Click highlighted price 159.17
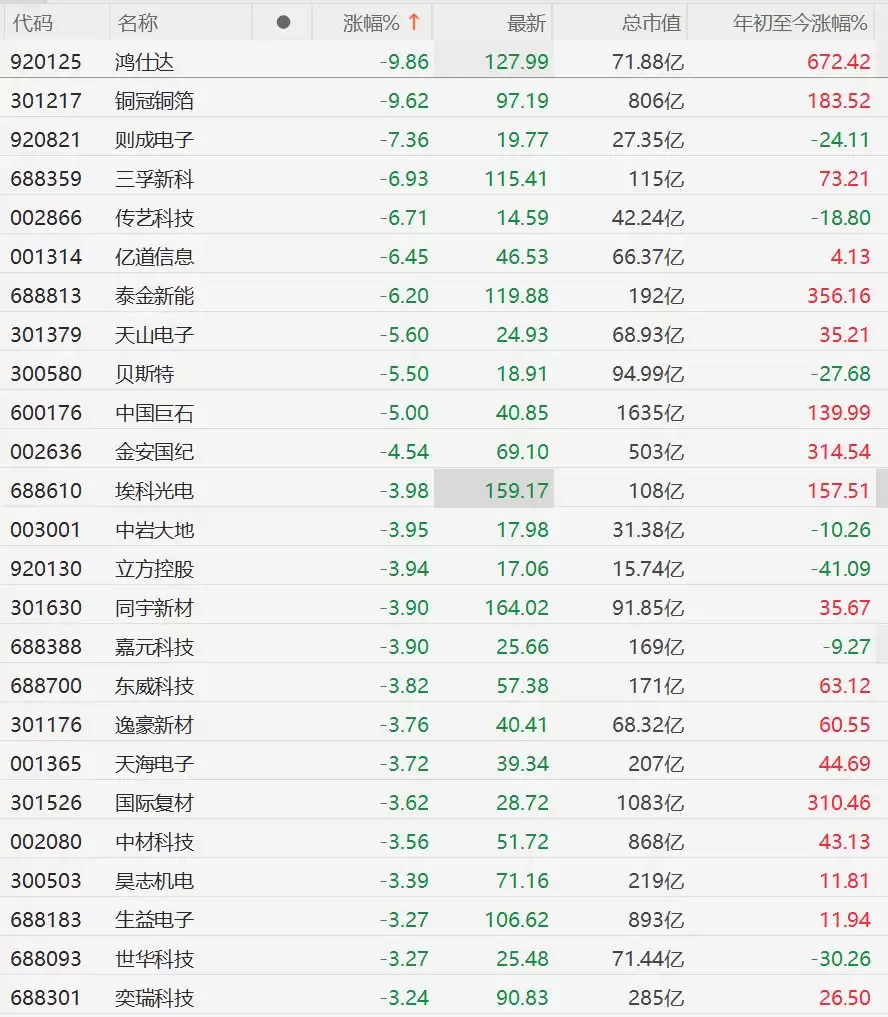 pos(516,491)
